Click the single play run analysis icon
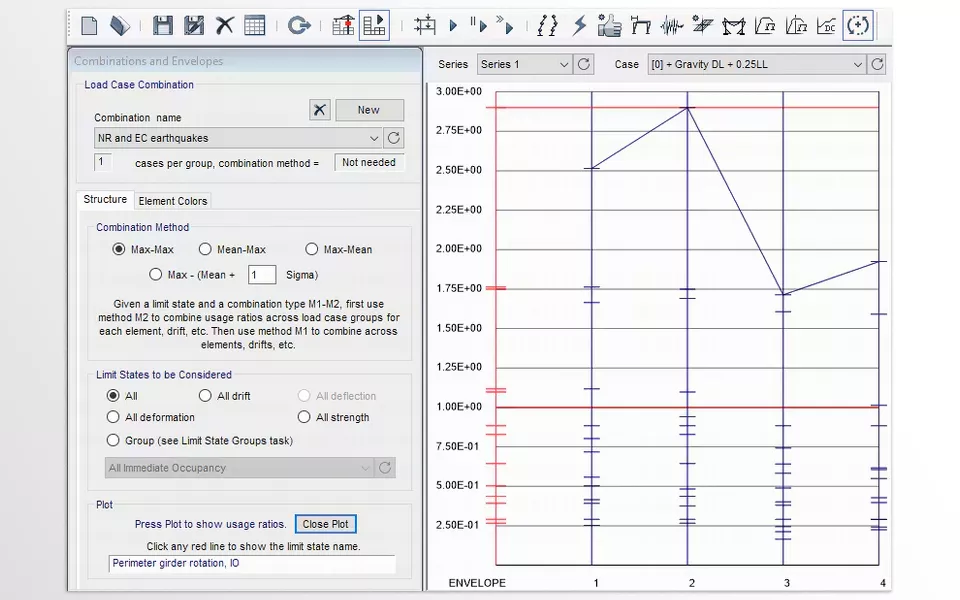 coord(453,26)
